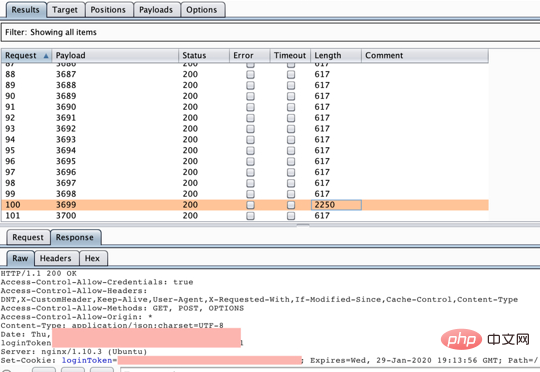
Task: Toggle Timeout checkbox for request 88
Action: tap(291, 74)
